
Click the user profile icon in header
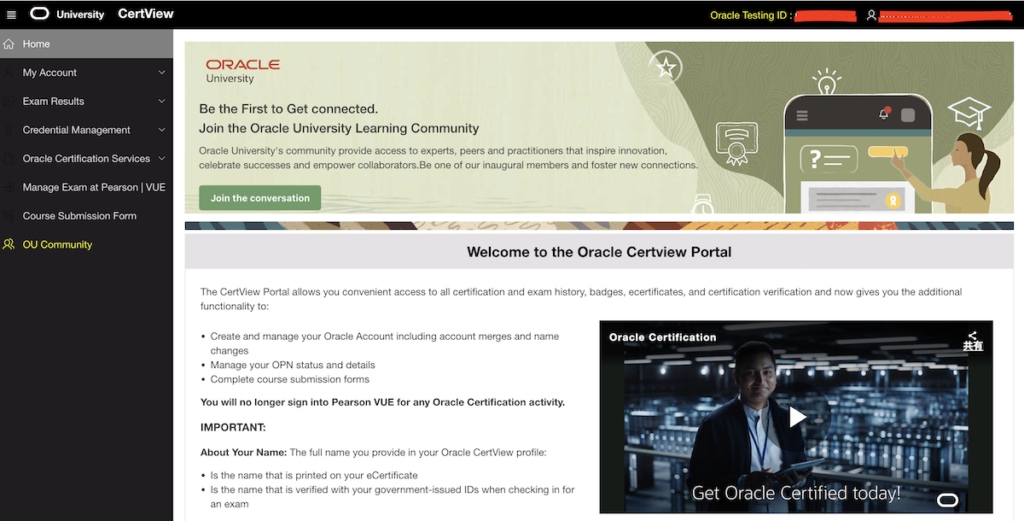click(x=871, y=15)
